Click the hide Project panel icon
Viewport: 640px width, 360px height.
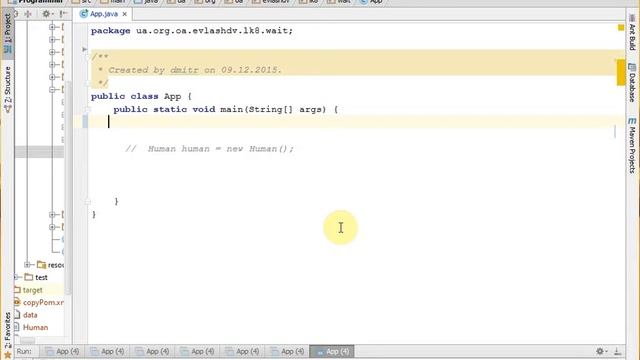[64, 14]
